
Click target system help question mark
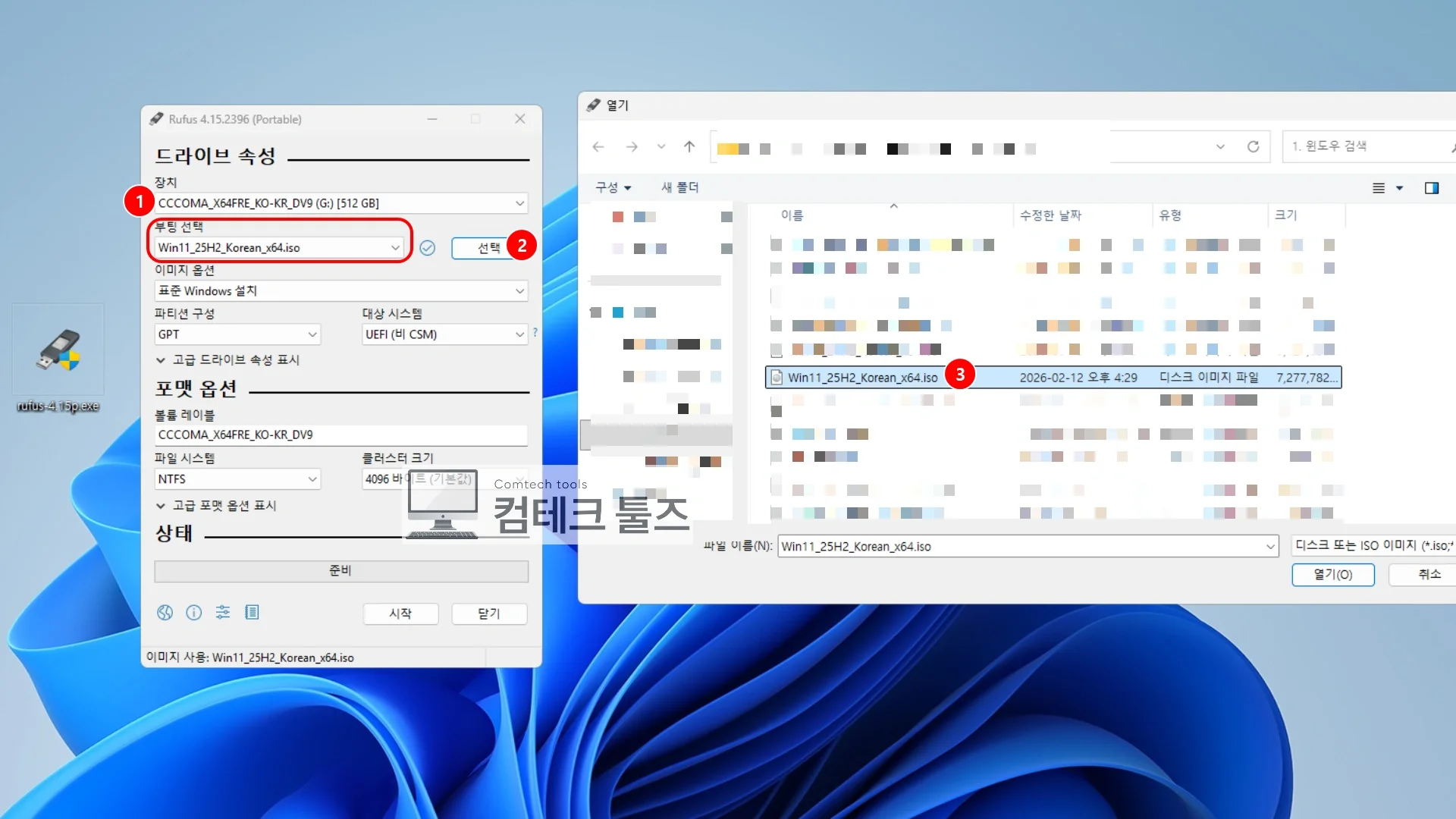(x=535, y=332)
